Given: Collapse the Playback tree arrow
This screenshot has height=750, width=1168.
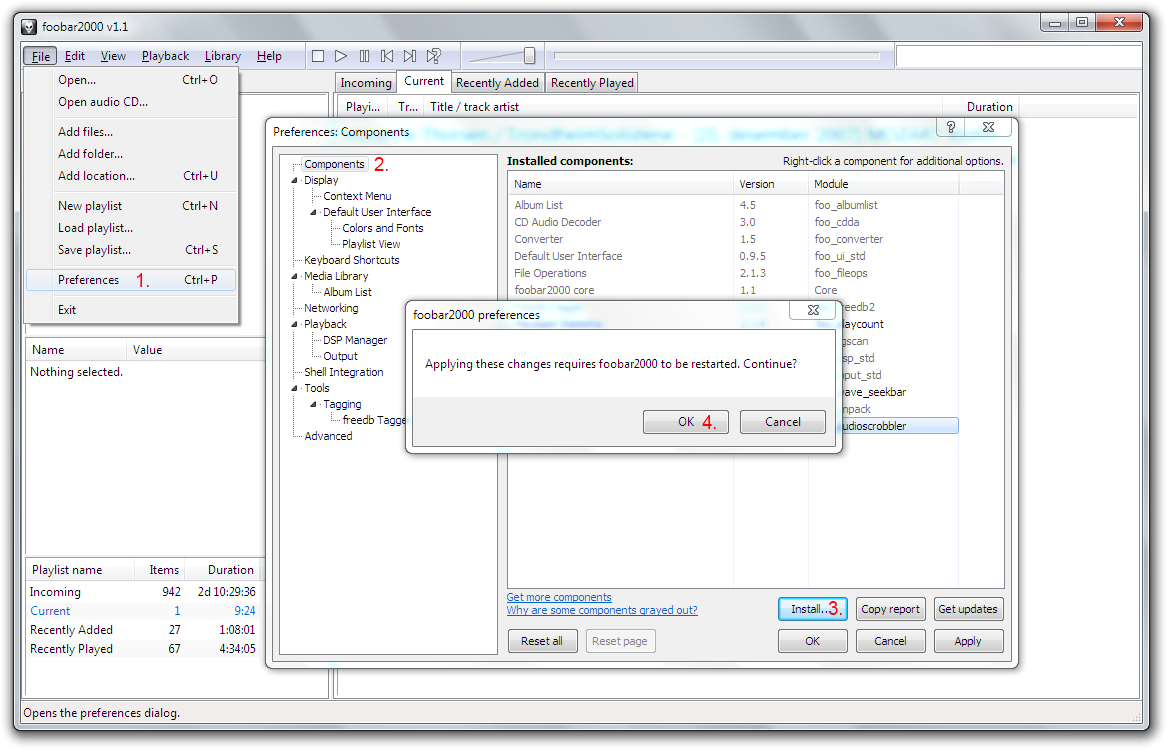Looking at the screenshot, I should (295, 325).
